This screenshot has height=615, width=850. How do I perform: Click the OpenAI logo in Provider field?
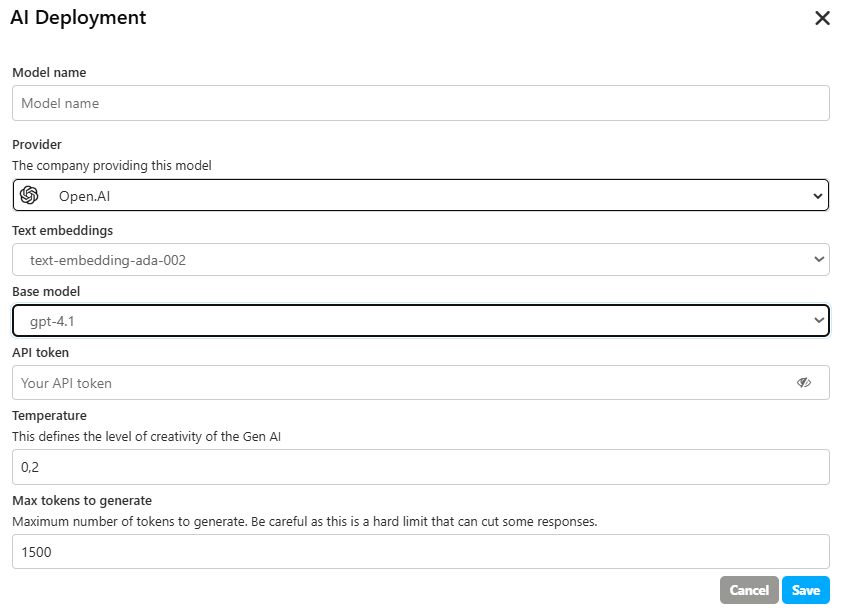pyautogui.click(x=29, y=195)
